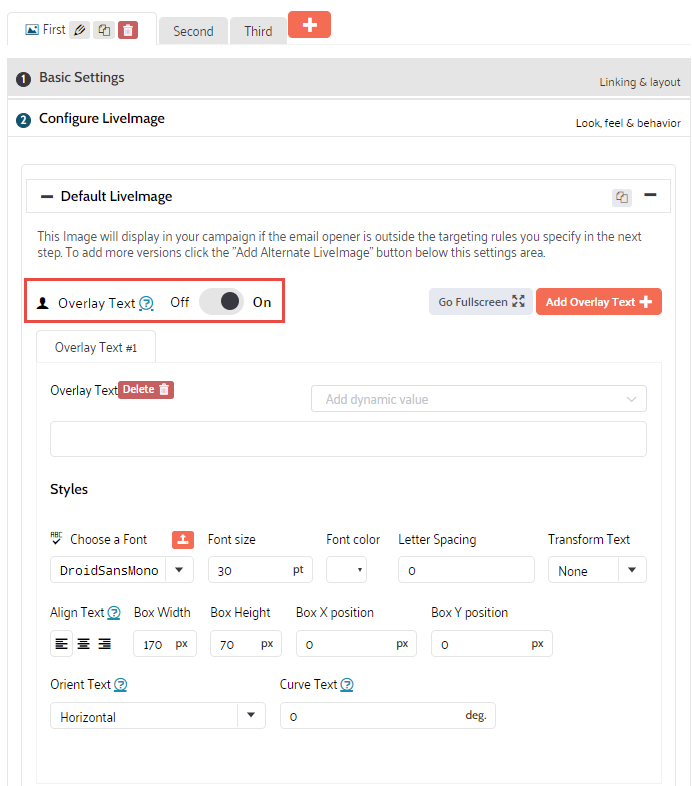Screen dimensions: 692x786
Task: Switch to the Second tab
Action: (193, 31)
